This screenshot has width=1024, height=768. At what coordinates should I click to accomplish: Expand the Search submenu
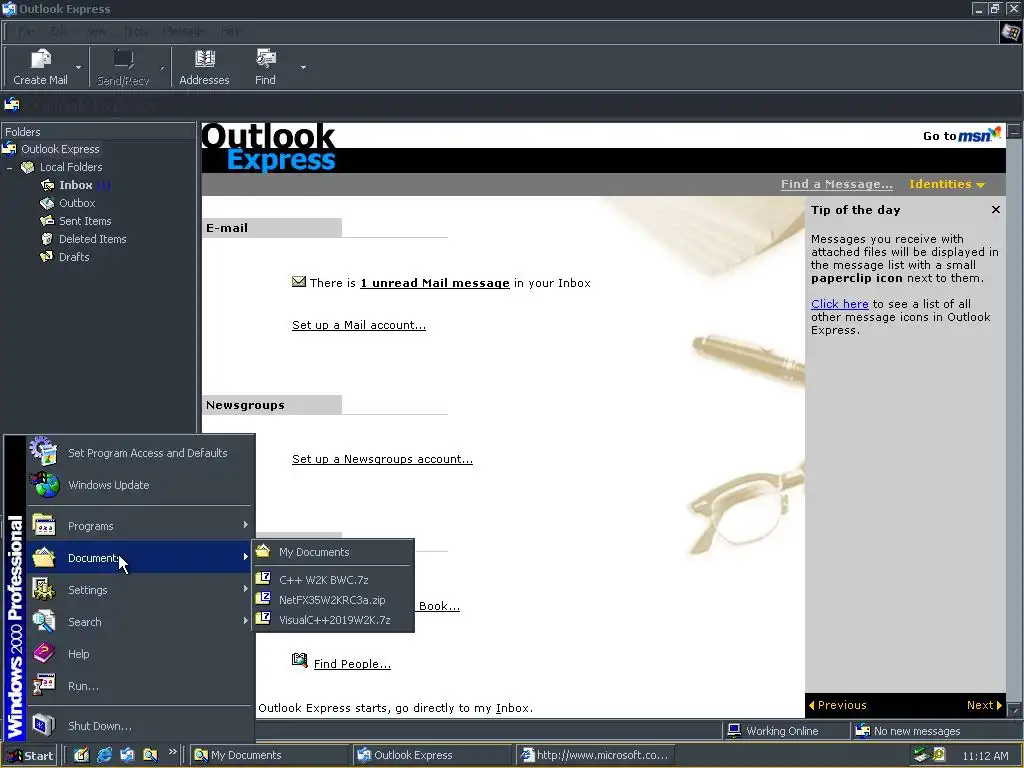click(140, 622)
